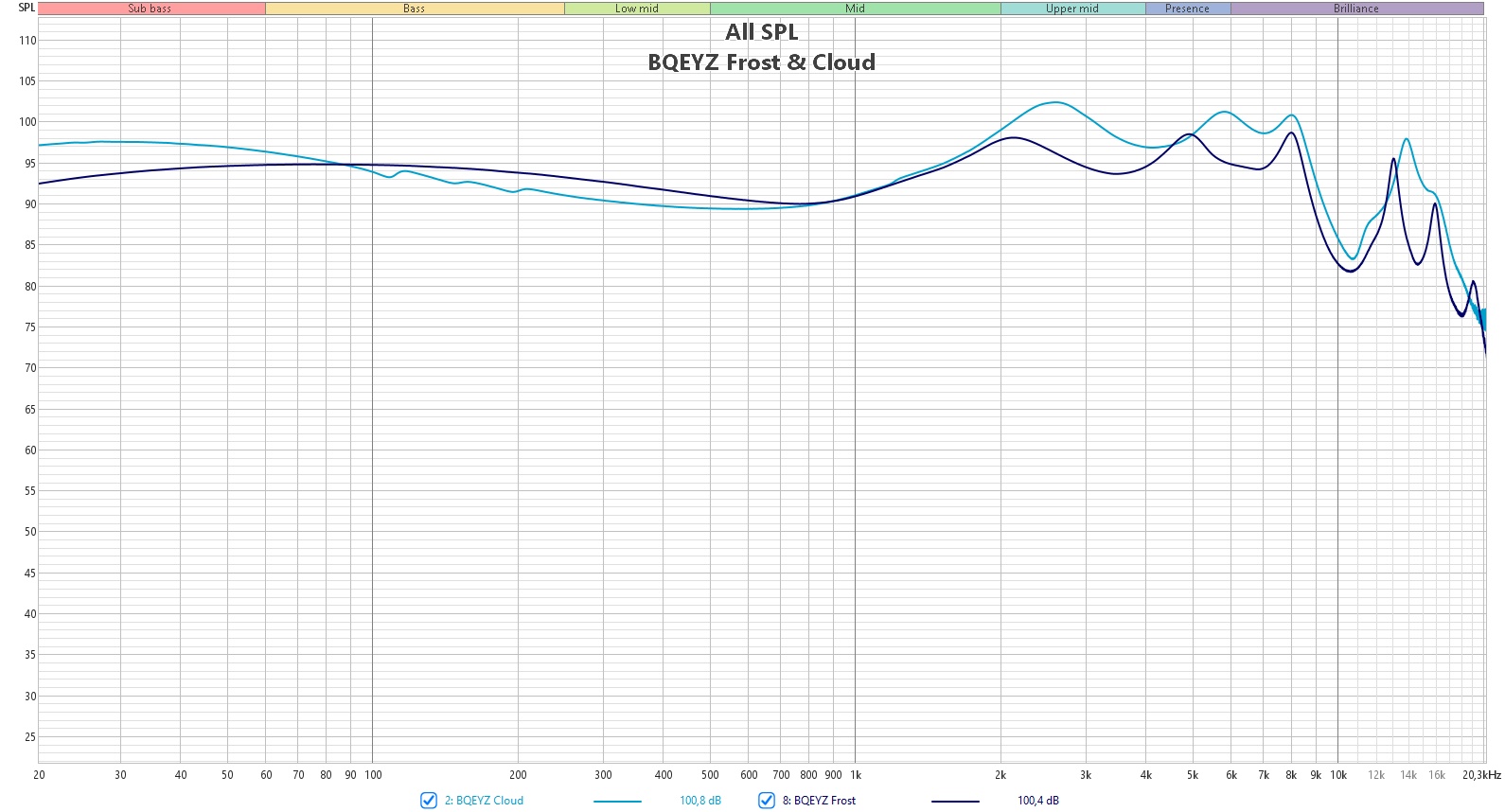Uncheck the BQEYZ Cloud trace checkbox

[429, 801]
